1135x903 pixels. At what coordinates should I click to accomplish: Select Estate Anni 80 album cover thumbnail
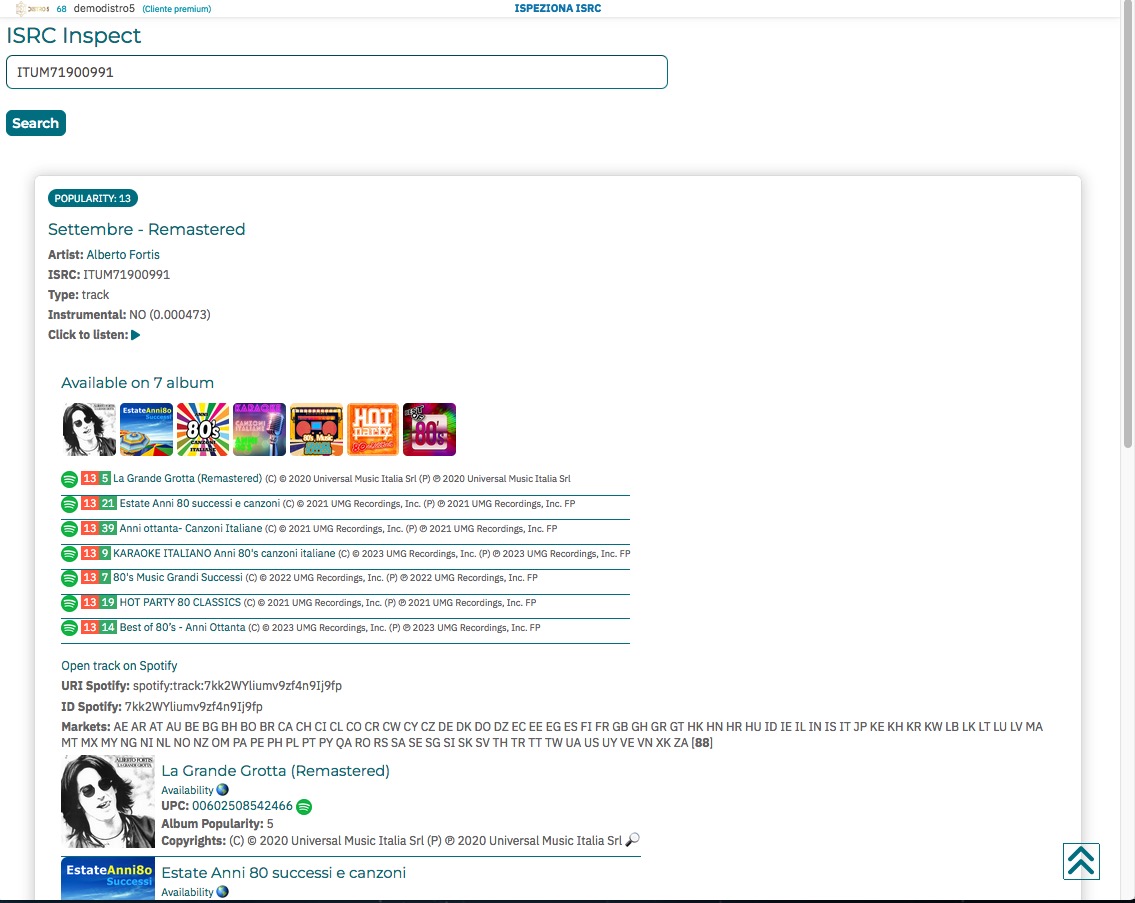(x=146, y=429)
